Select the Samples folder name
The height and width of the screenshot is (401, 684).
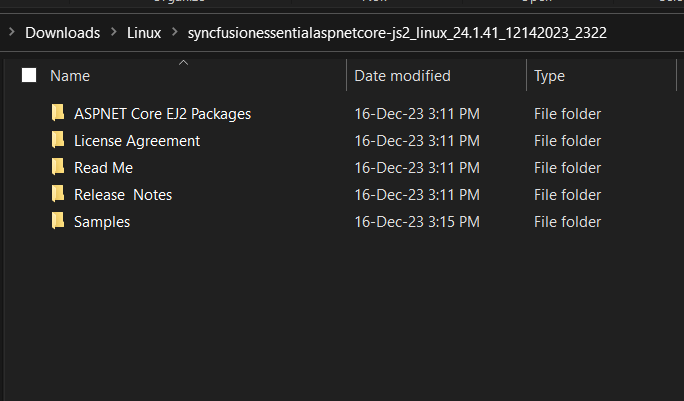[102, 221]
